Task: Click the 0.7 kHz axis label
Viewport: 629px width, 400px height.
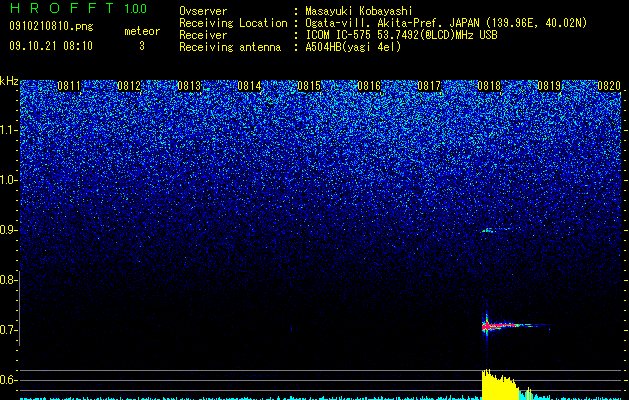Action: [9, 330]
